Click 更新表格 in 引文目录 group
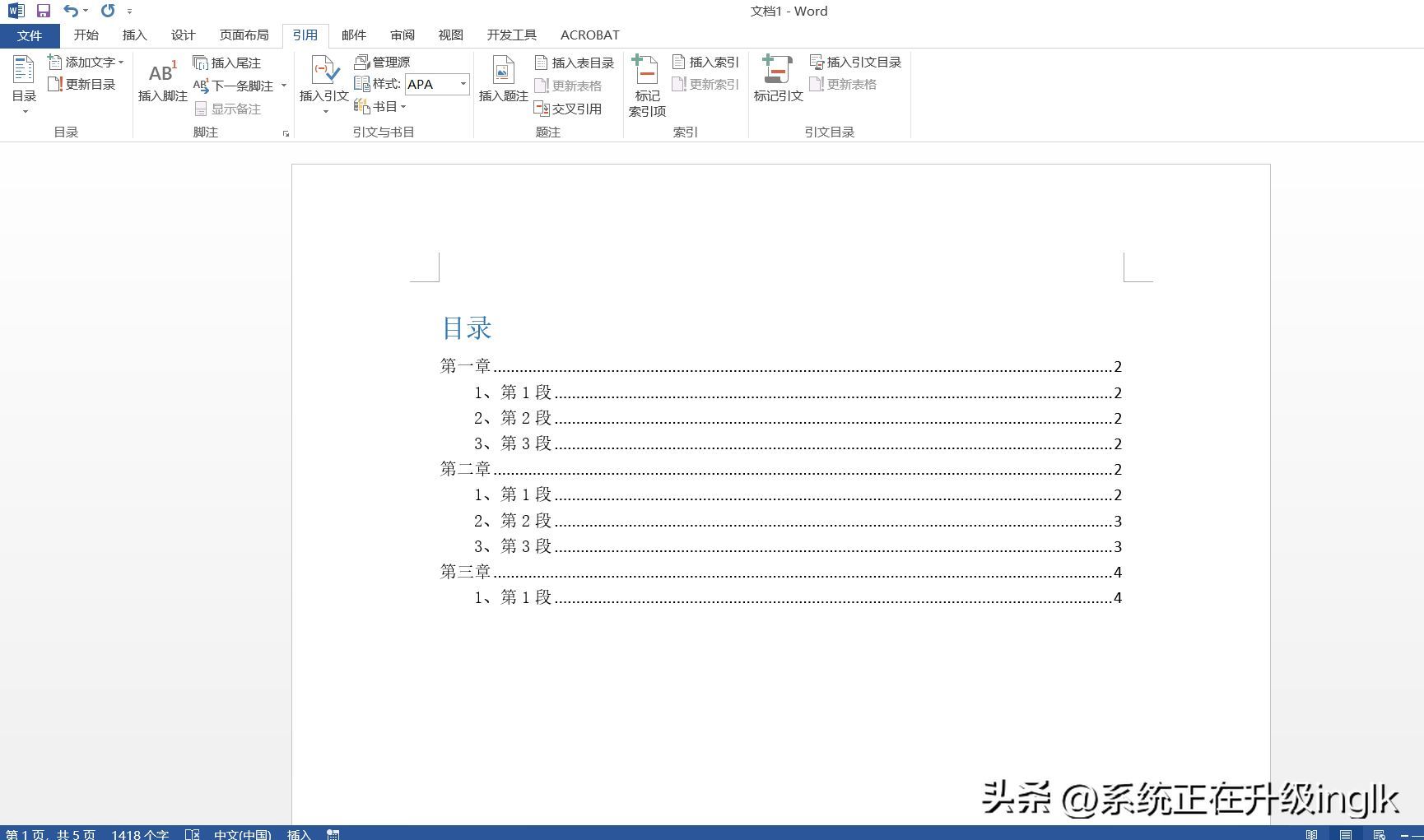The height and width of the screenshot is (840, 1424). (843, 84)
